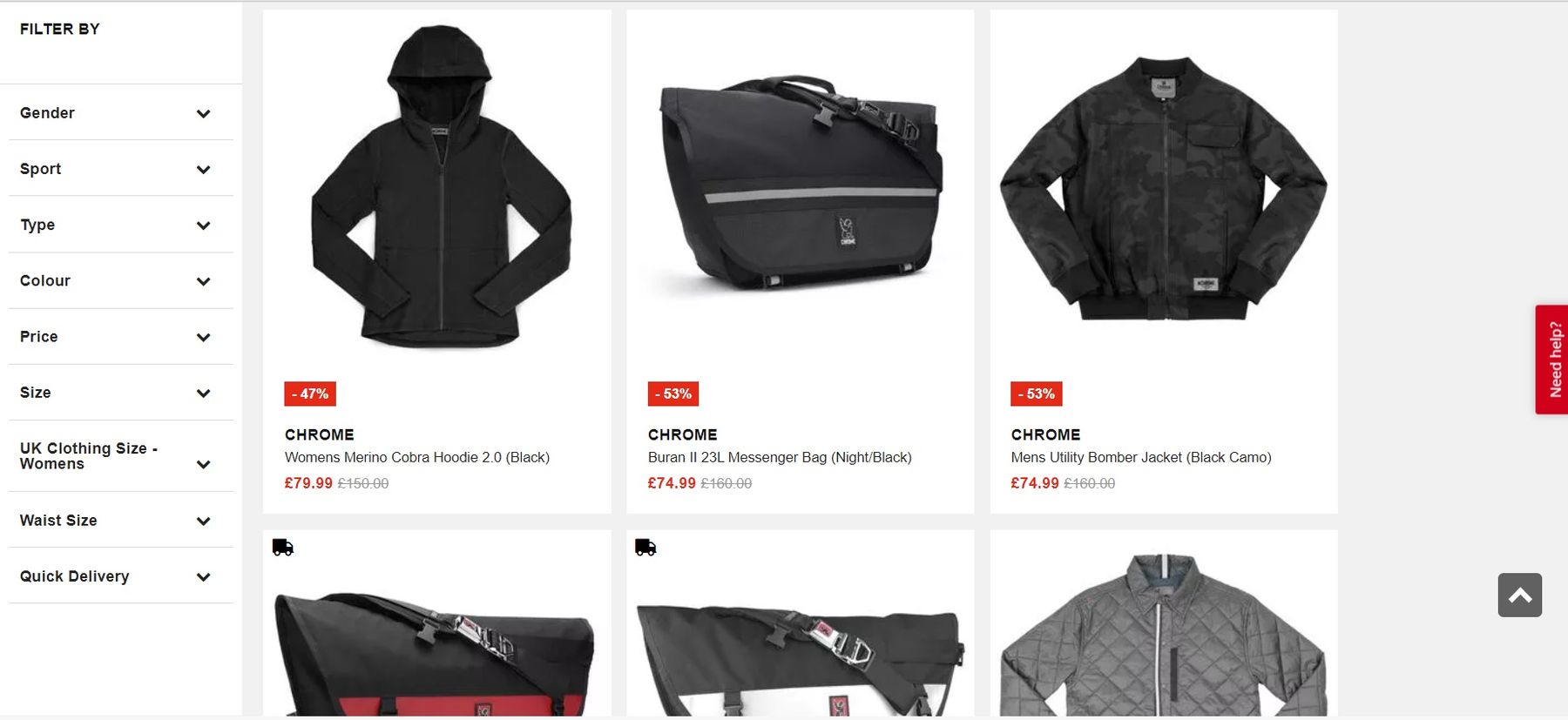This screenshot has height=720, width=1568.
Task: Open the Need help? side tab
Action: tap(1551, 360)
